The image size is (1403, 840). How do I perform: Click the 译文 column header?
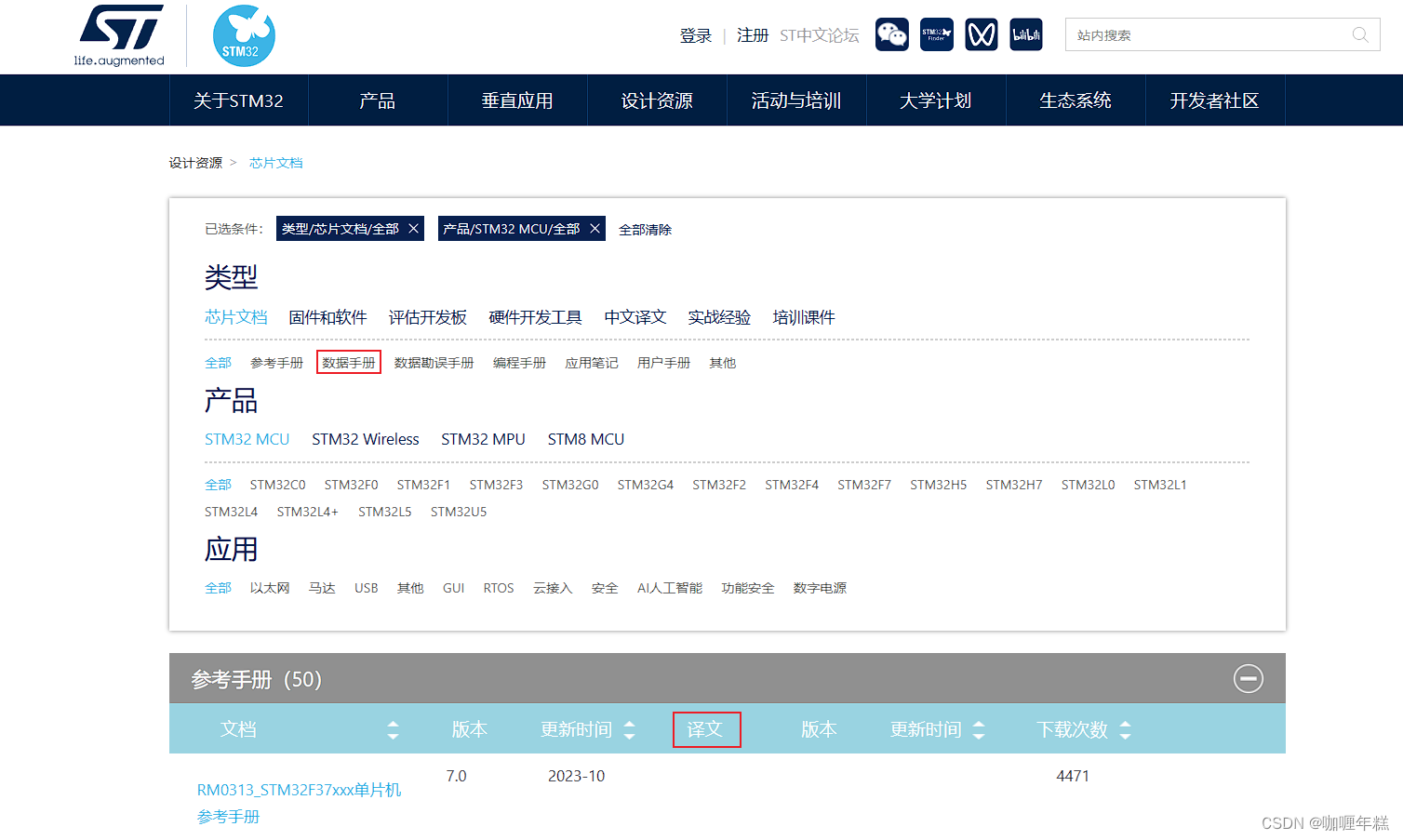706,729
